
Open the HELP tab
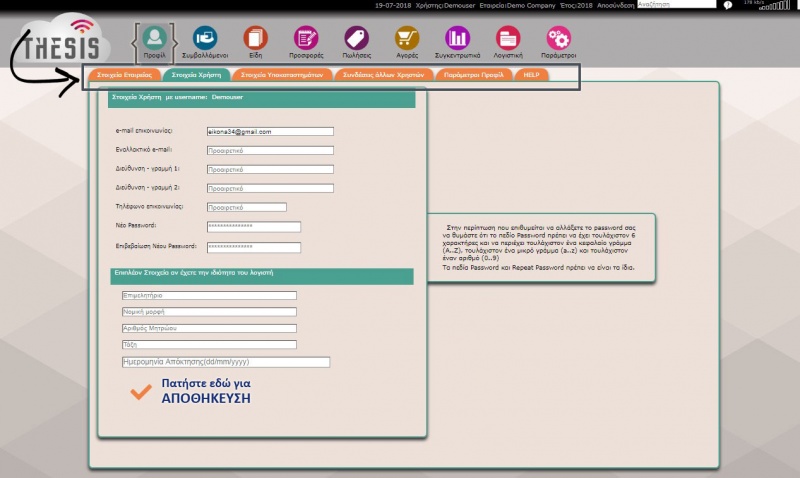(x=532, y=75)
